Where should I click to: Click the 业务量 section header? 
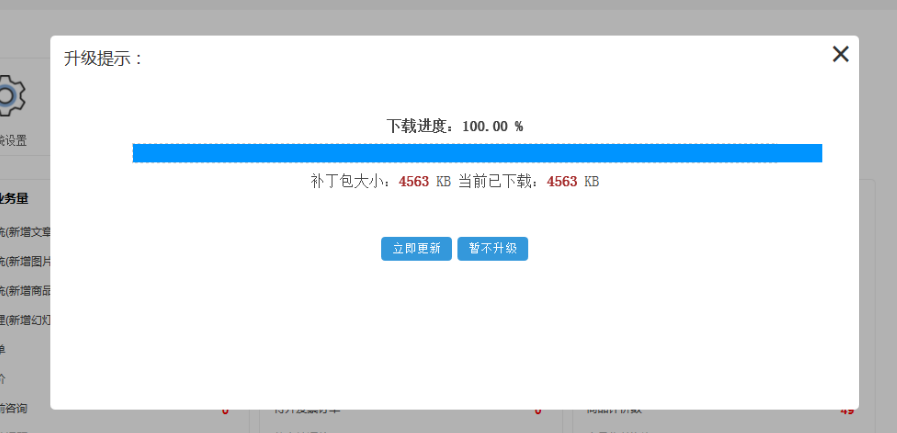coord(14,198)
